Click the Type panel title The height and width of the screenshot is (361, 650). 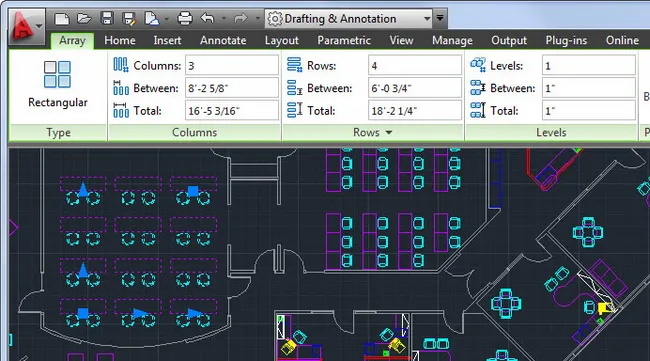point(58,133)
